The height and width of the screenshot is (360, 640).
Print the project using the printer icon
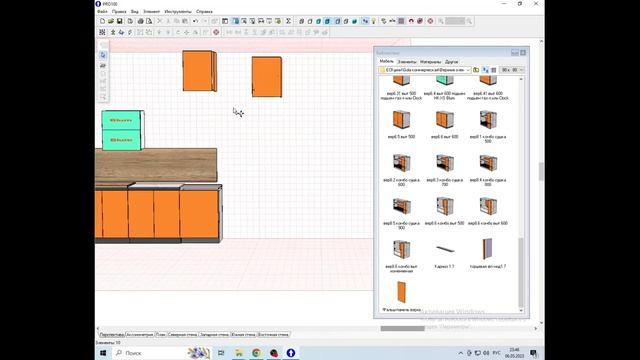tap(140, 21)
